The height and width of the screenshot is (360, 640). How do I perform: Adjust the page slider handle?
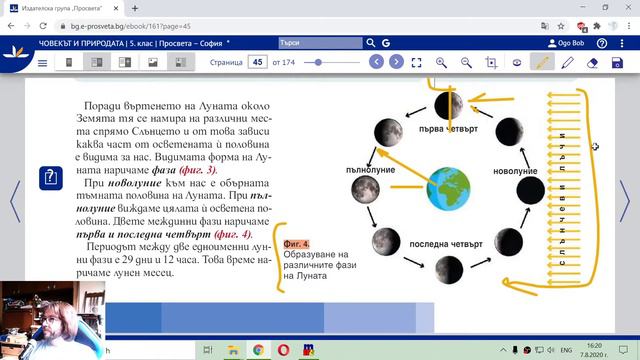pos(318,62)
